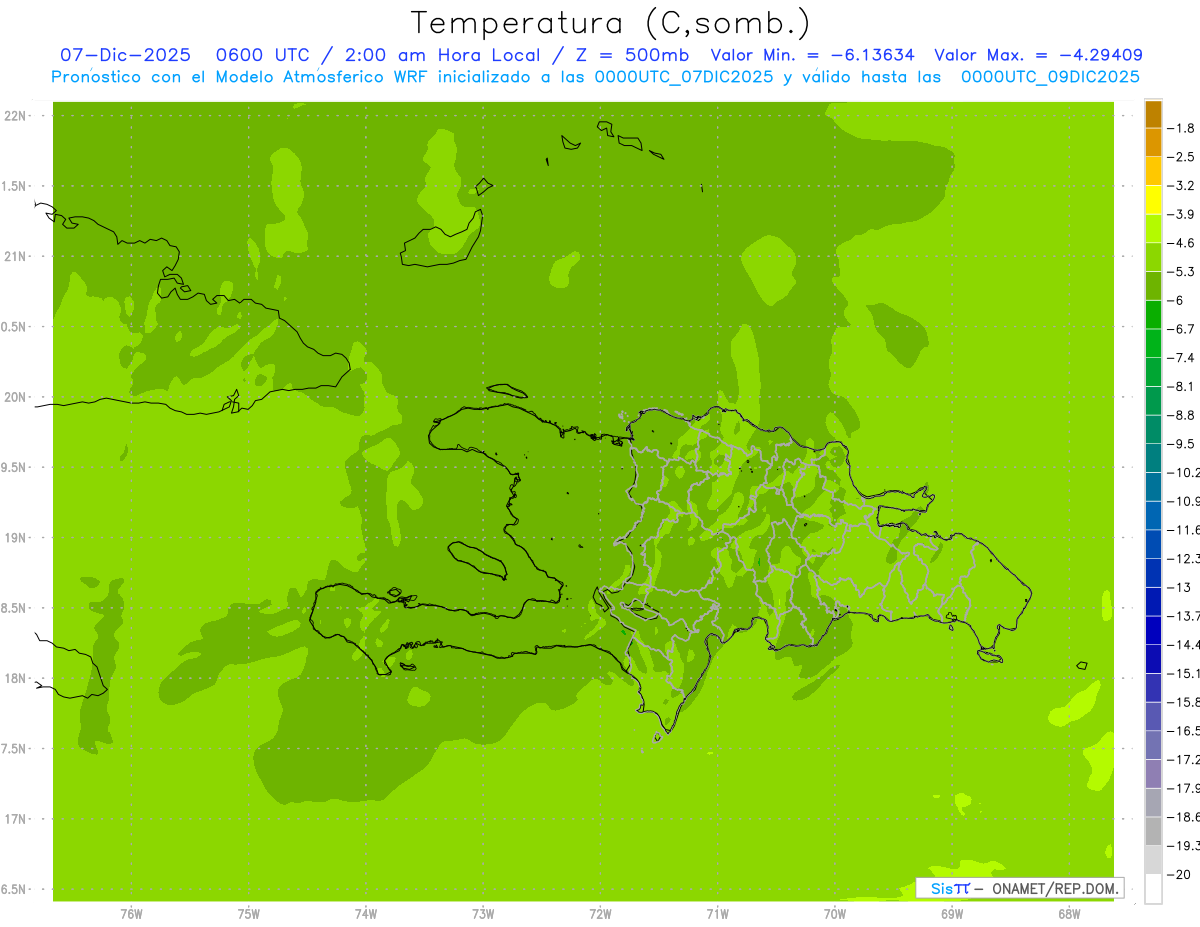Click the 22N latitude label
This screenshot has width=1200, height=927.
pos(14,115)
